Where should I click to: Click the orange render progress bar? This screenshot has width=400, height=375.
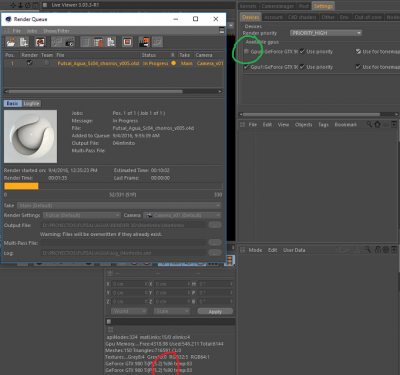(x=21, y=186)
